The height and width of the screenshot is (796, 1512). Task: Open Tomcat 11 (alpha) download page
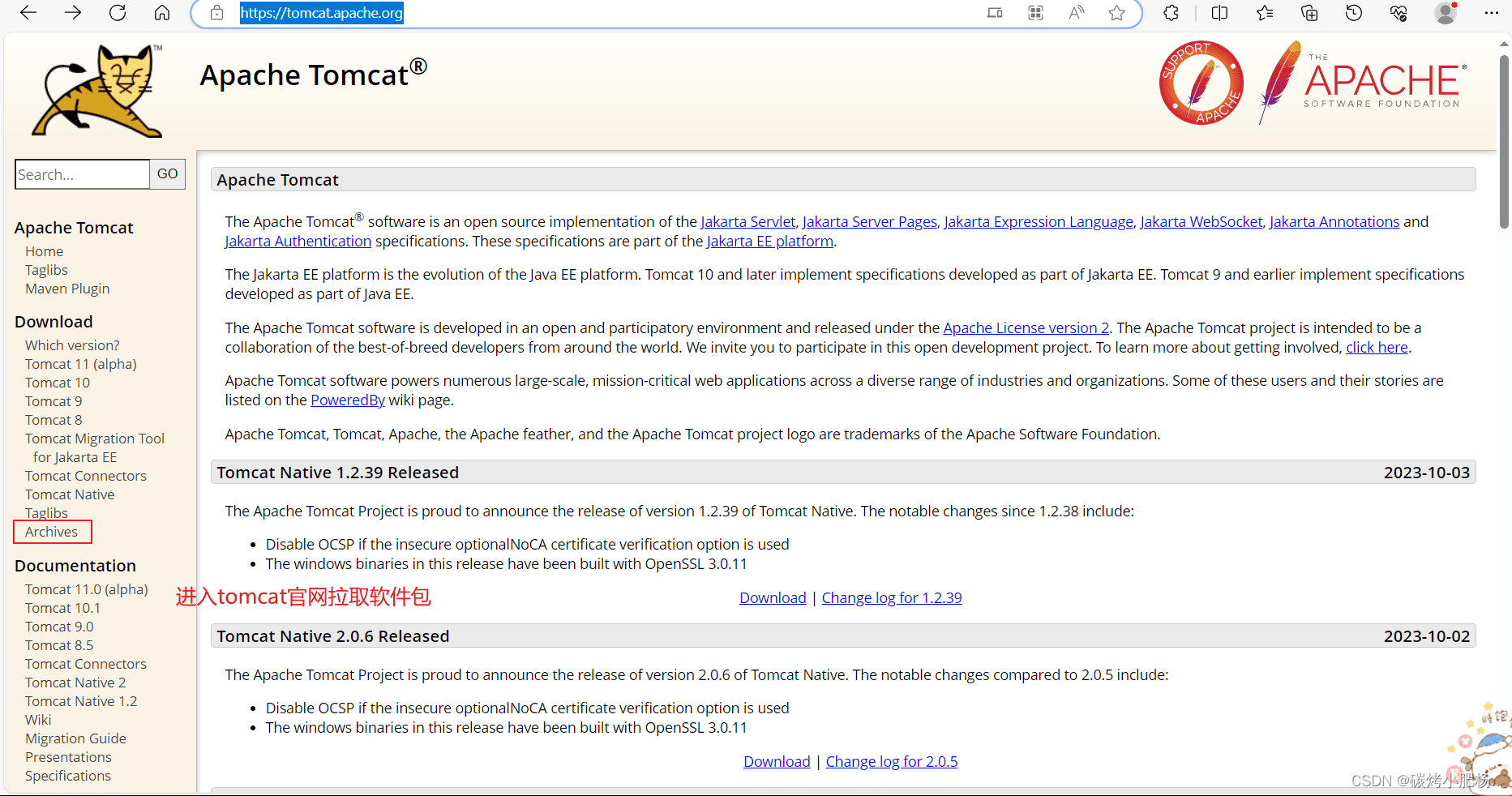pos(81,364)
